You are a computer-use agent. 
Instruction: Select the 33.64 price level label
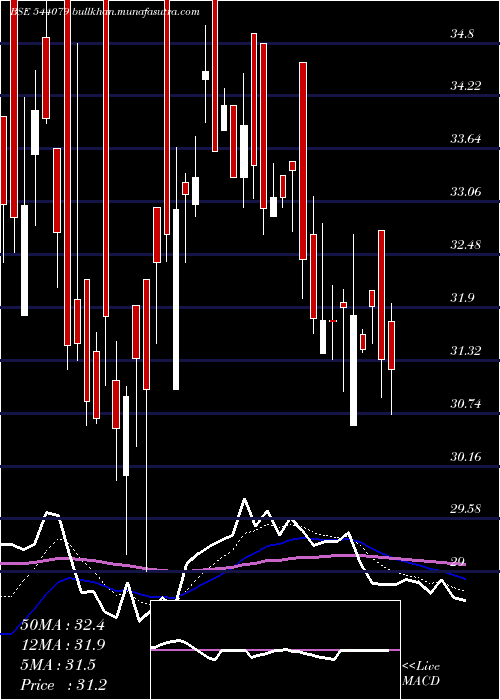[x=465, y=139]
